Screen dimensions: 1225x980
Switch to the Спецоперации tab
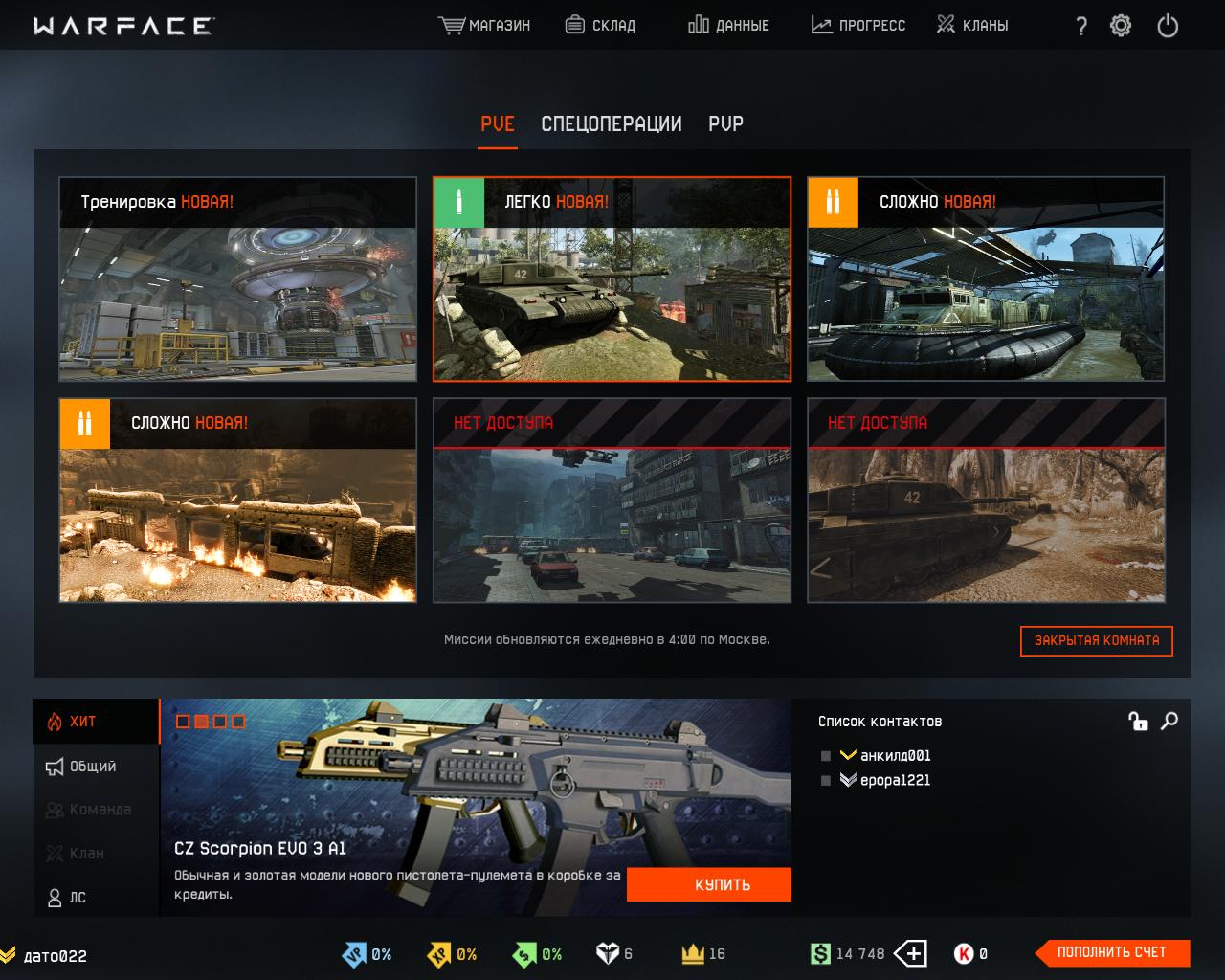pyautogui.click(x=611, y=124)
